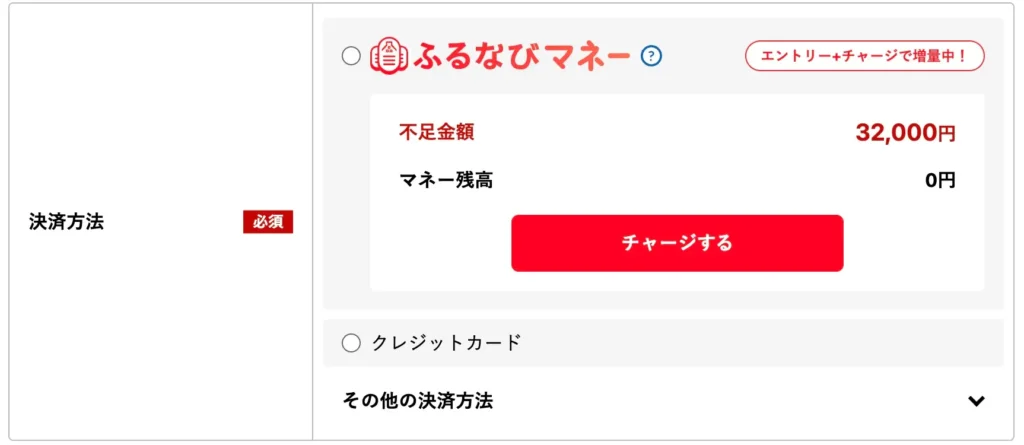Click the 円 symbol after 32,000
1024x445 pixels.
pyautogui.click(x=947, y=133)
